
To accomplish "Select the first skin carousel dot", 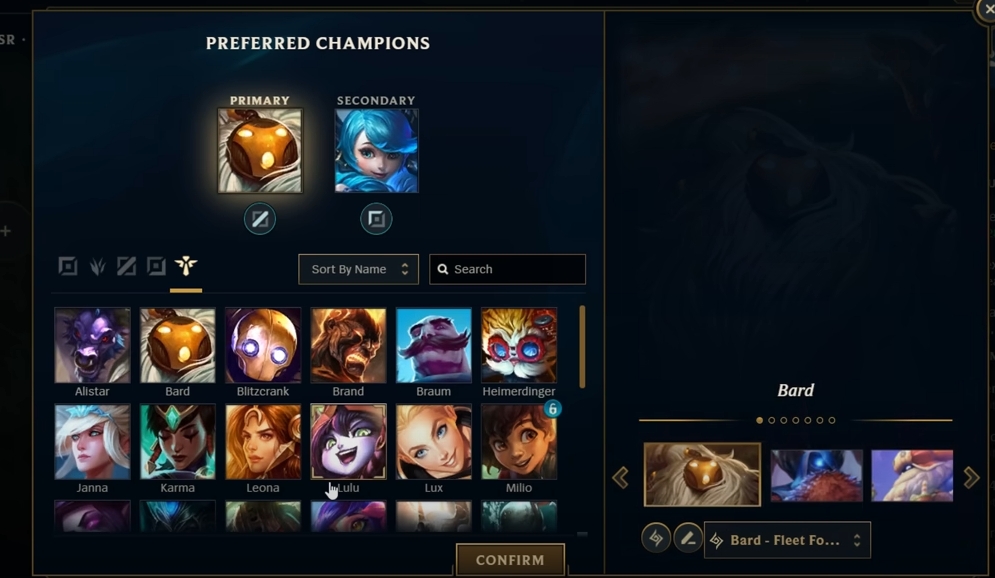I will [x=760, y=420].
